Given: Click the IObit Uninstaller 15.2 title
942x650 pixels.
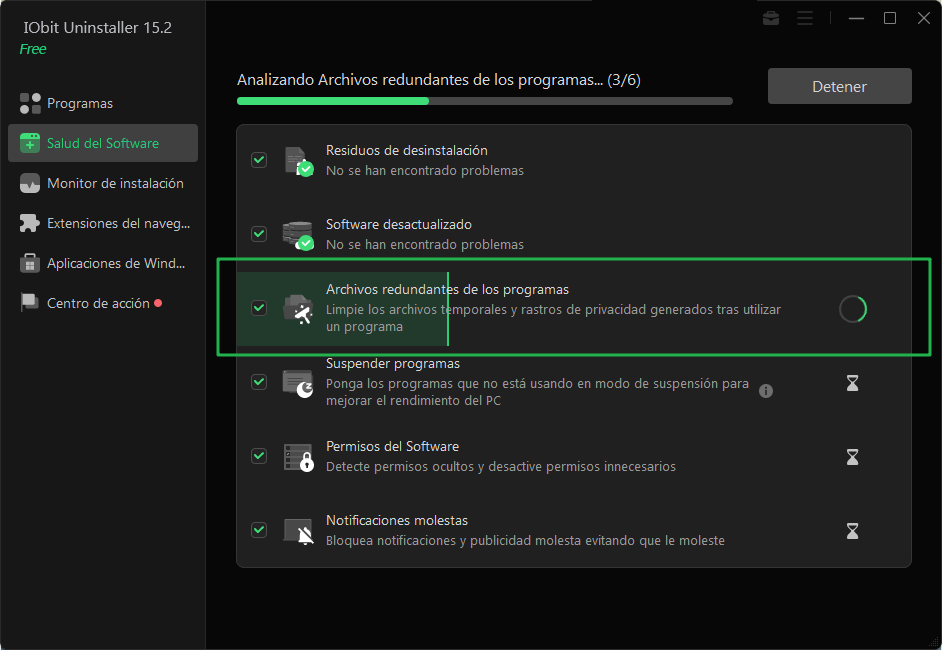Looking at the screenshot, I should point(97,28).
